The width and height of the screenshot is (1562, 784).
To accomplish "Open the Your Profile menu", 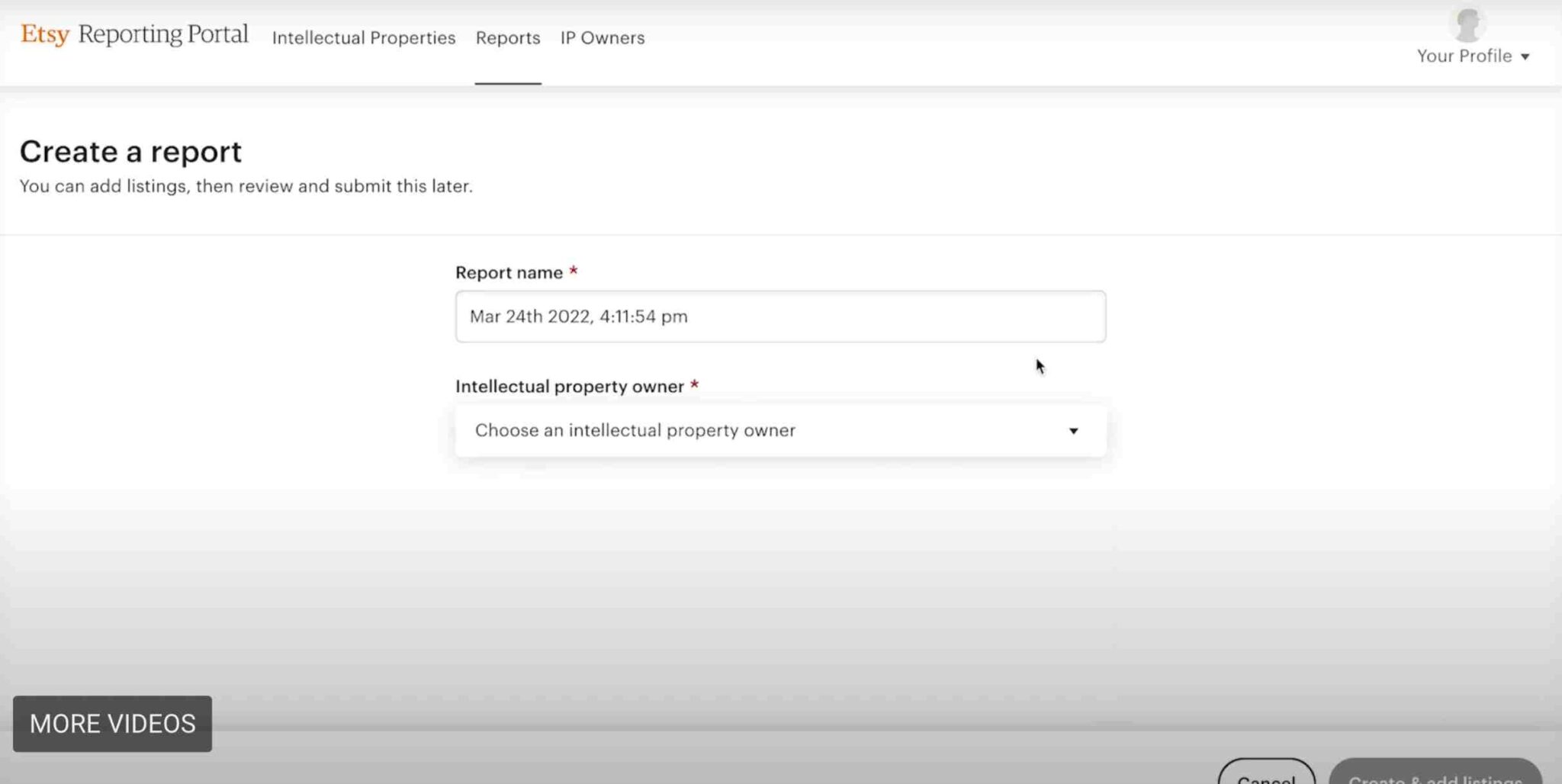I will (1464, 56).
